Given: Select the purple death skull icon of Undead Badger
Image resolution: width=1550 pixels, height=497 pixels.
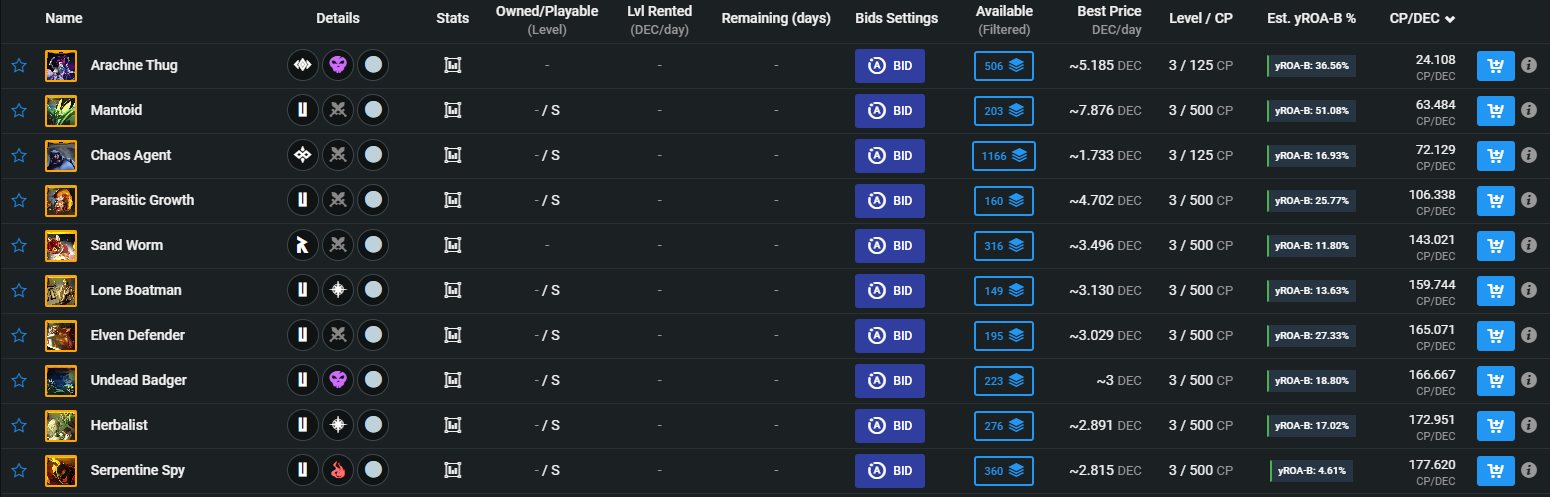Looking at the screenshot, I should pyautogui.click(x=338, y=381).
